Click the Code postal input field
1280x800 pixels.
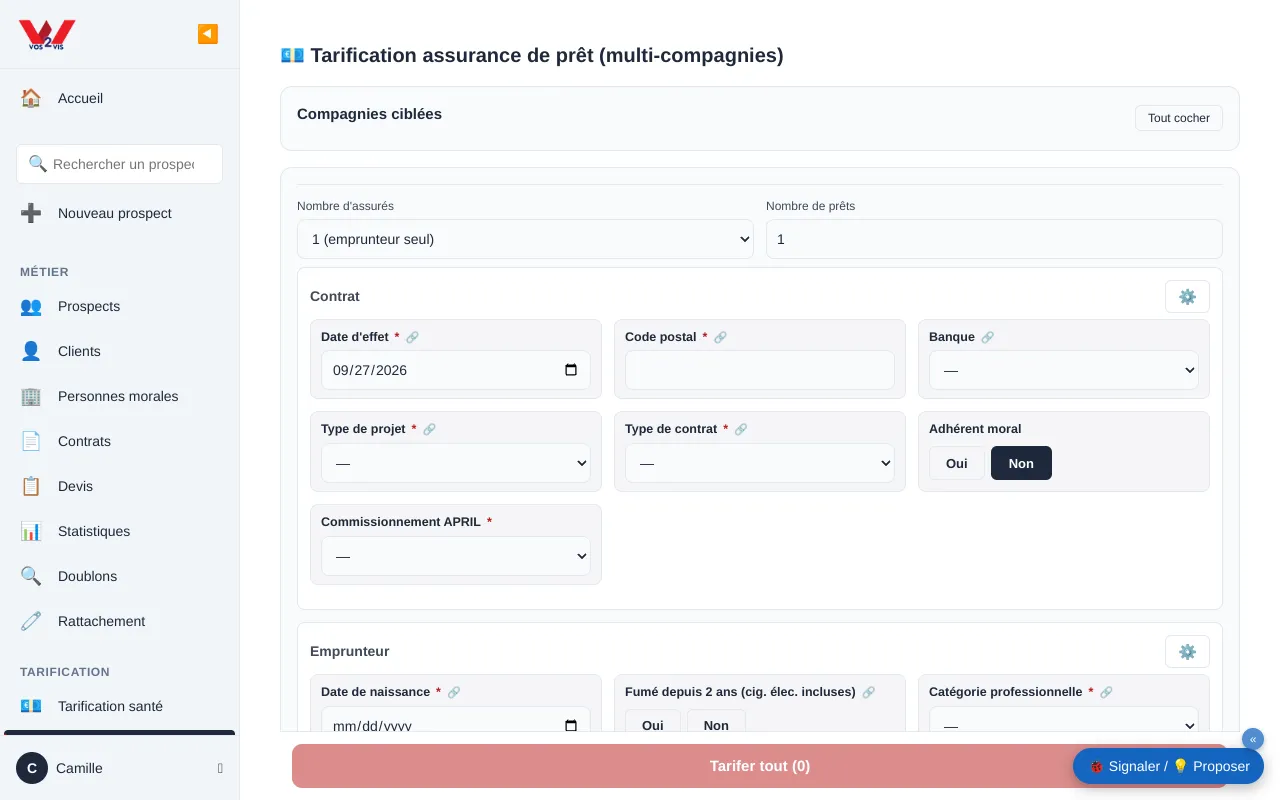(x=760, y=370)
